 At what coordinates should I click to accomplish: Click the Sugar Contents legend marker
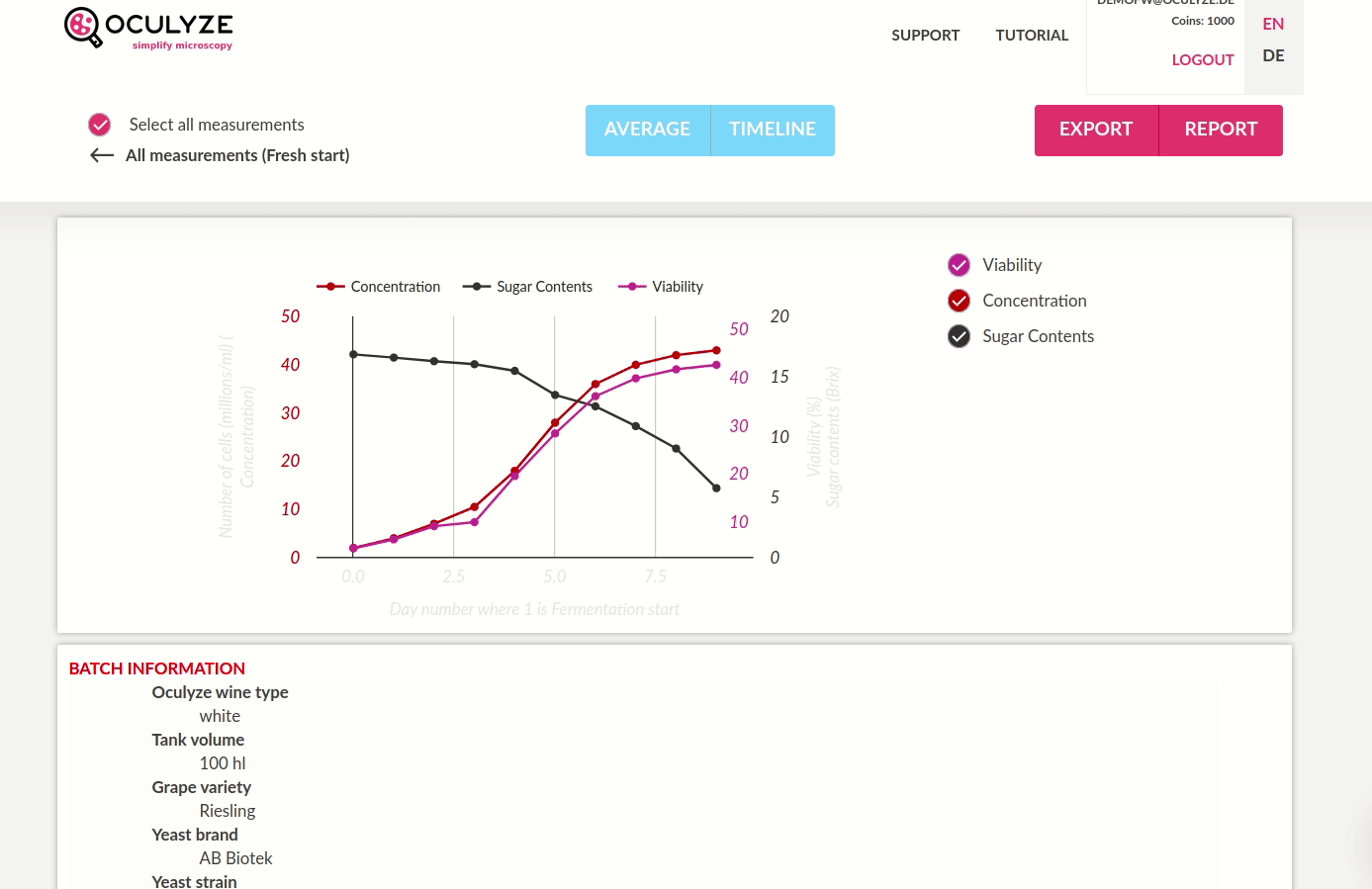pyautogui.click(x=477, y=287)
